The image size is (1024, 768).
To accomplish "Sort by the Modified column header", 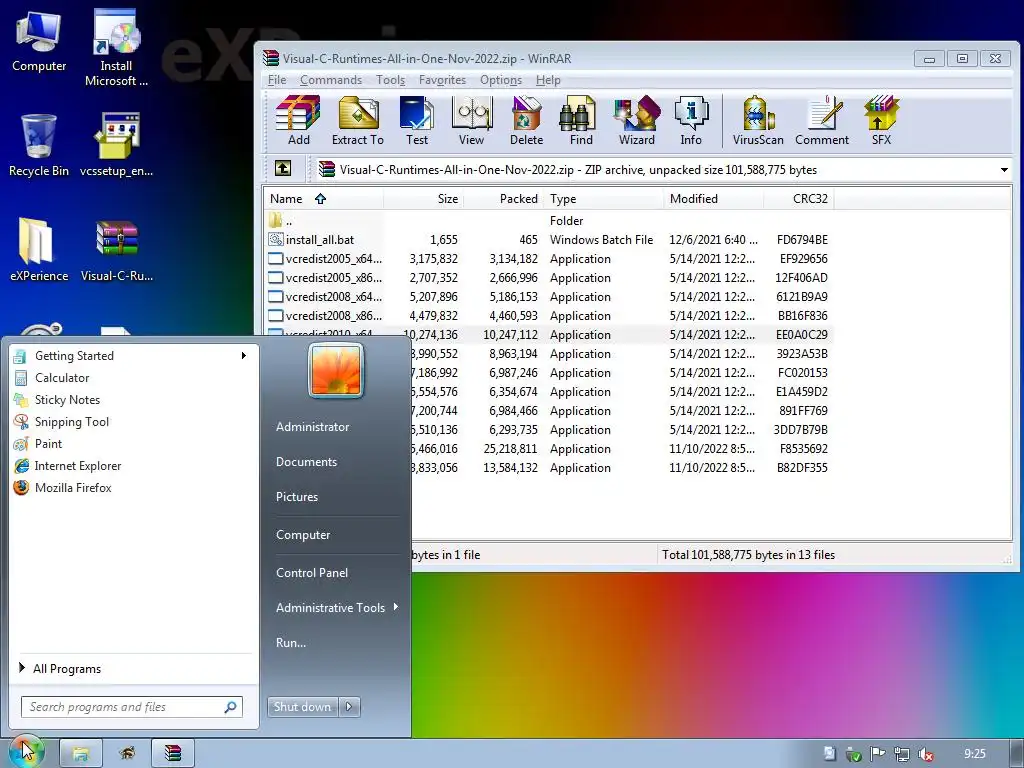I will [x=713, y=199].
